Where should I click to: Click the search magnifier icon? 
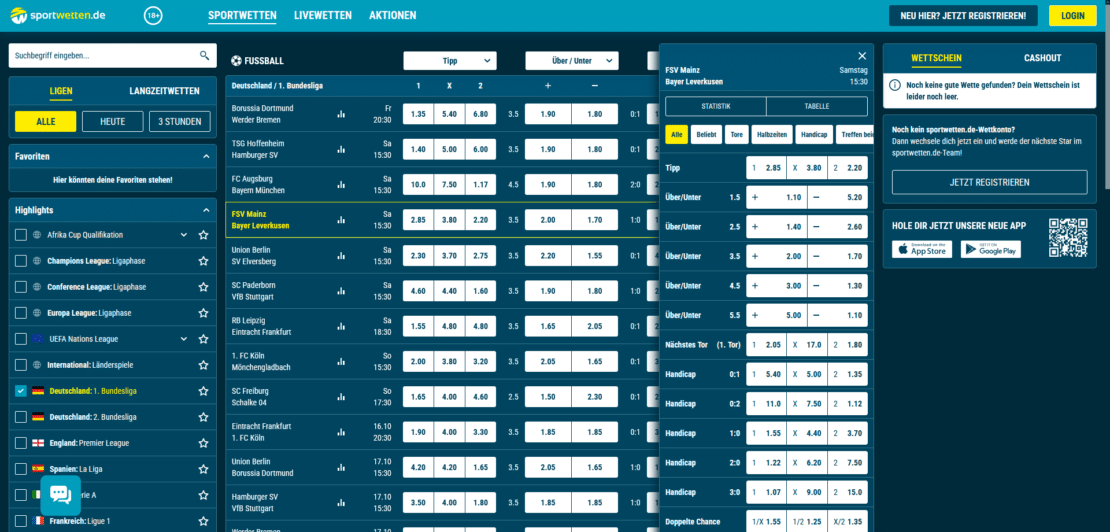(x=205, y=55)
